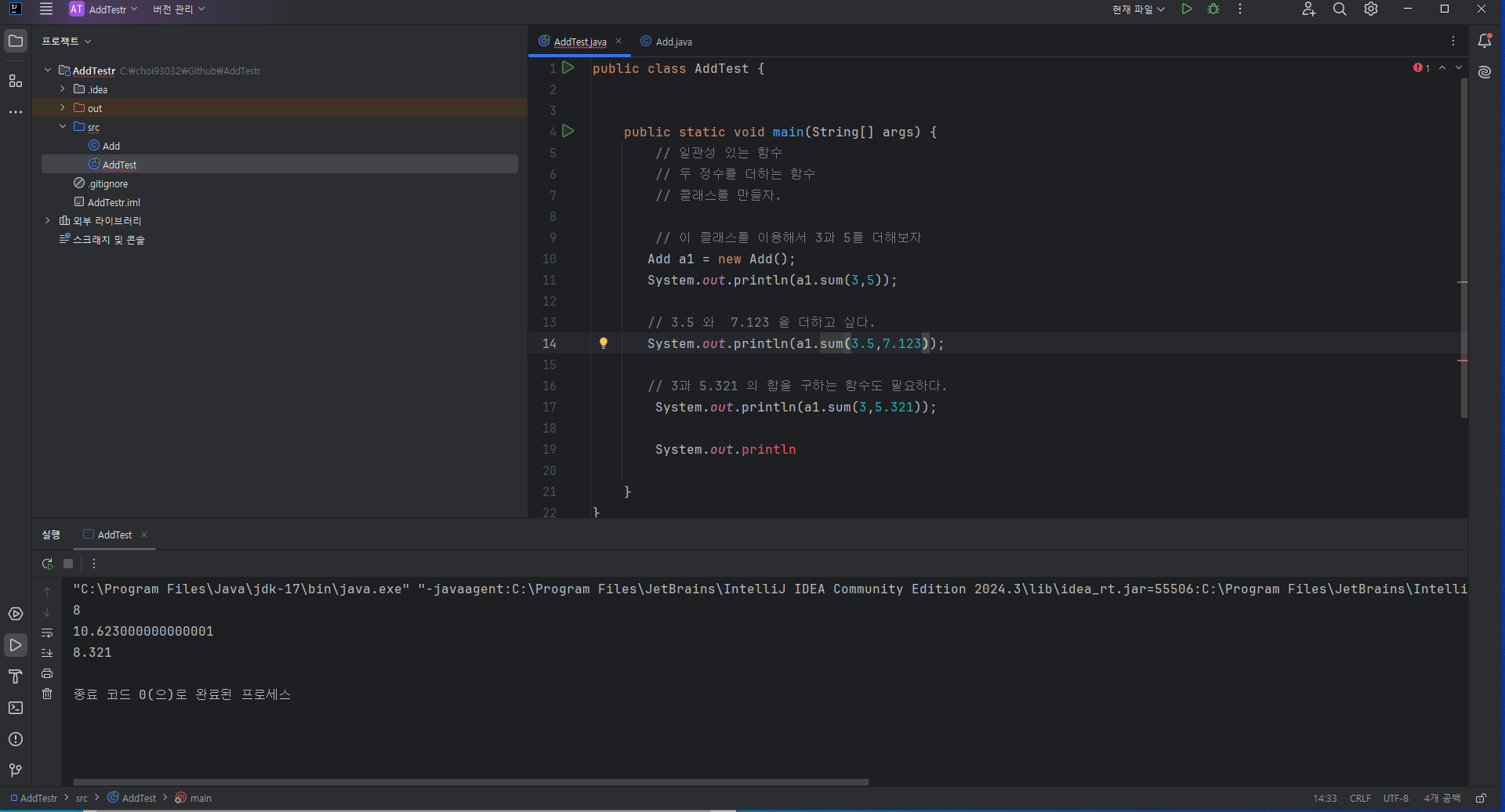Image resolution: width=1505 pixels, height=812 pixels.
Task: Toggle the read-only lock icon in status bar
Action: click(x=1481, y=798)
